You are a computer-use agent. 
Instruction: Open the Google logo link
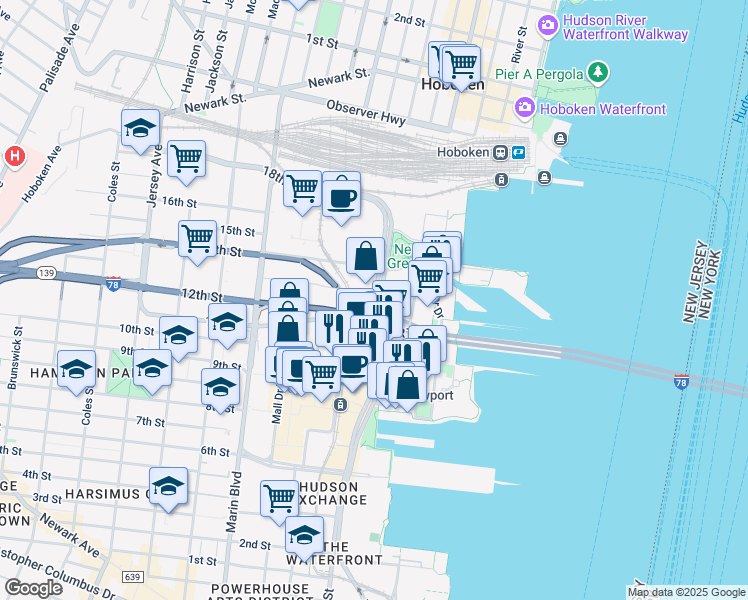pos(34,588)
